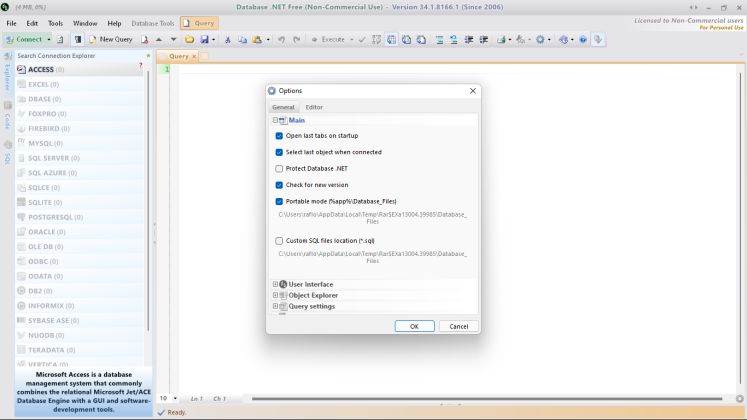
Task: Select MYSQL (0) in connection list
Action: [79, 143]
